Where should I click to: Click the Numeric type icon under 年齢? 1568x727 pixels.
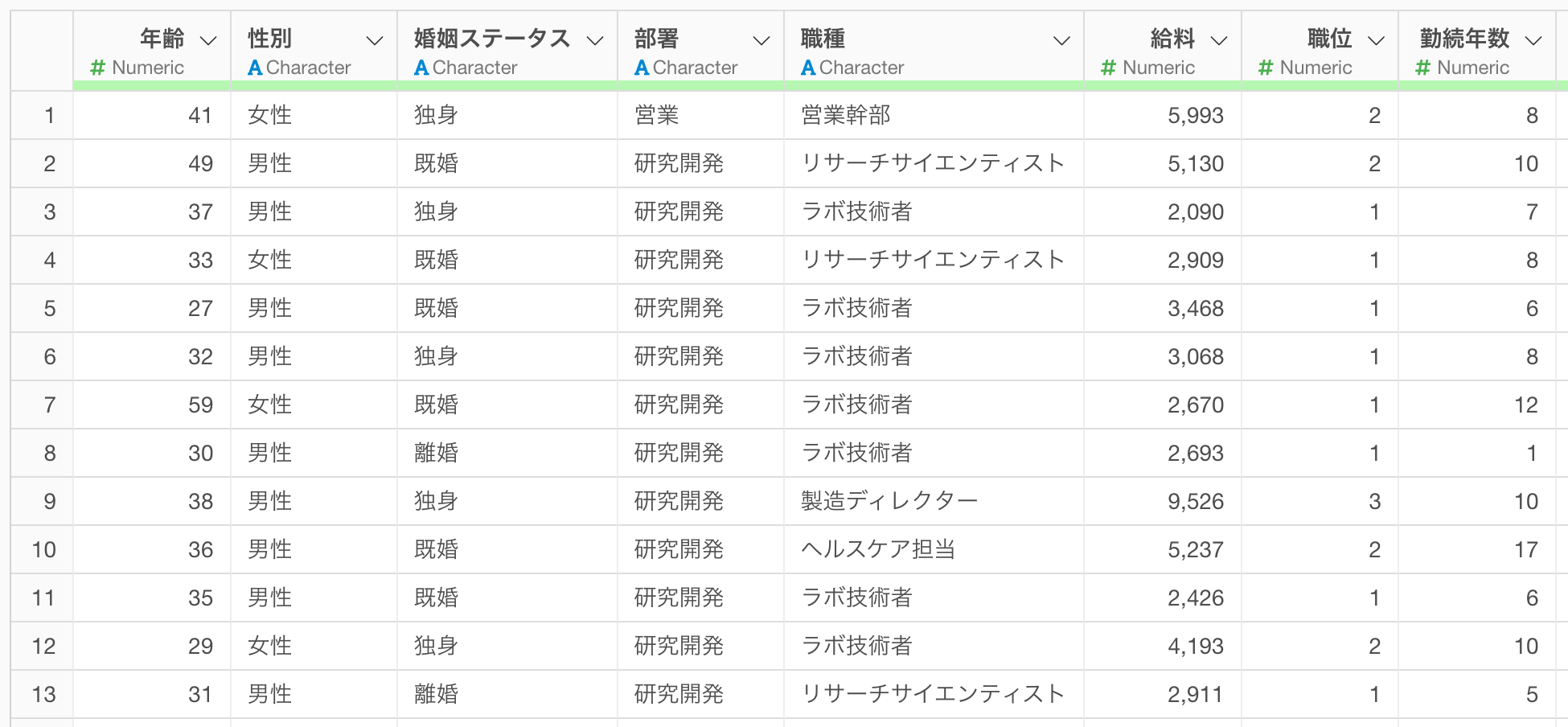point(98,68)
